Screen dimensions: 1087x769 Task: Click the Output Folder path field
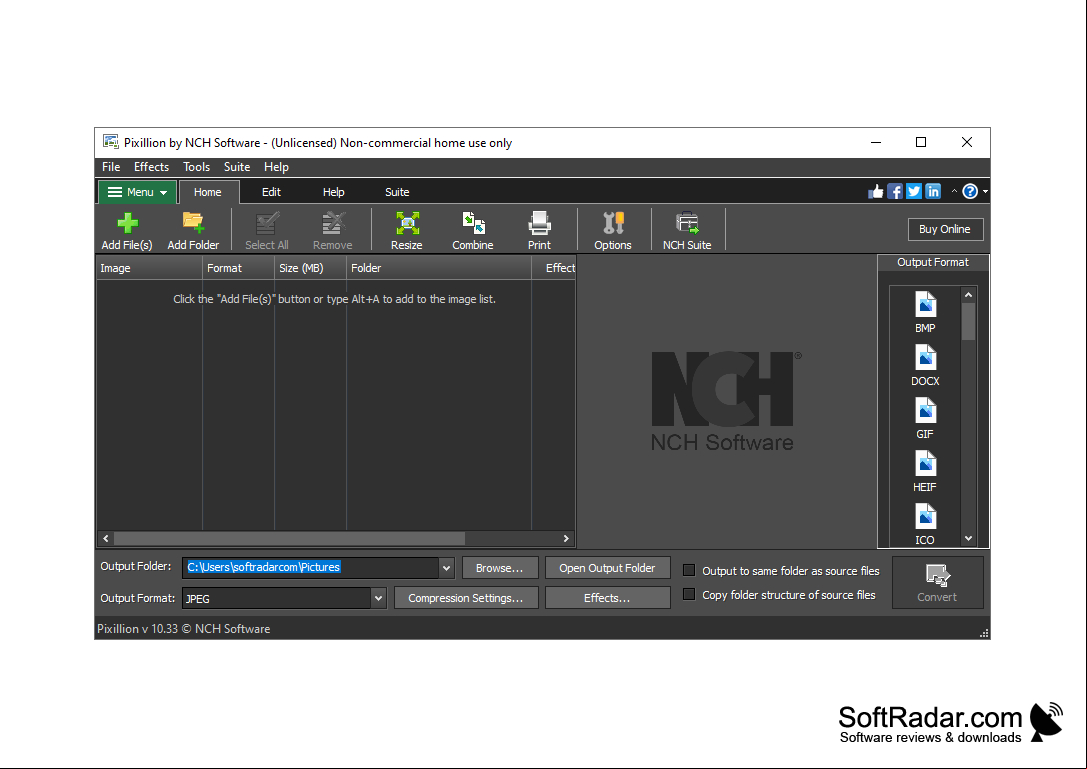pyautogui.click(x=311, y=567)
